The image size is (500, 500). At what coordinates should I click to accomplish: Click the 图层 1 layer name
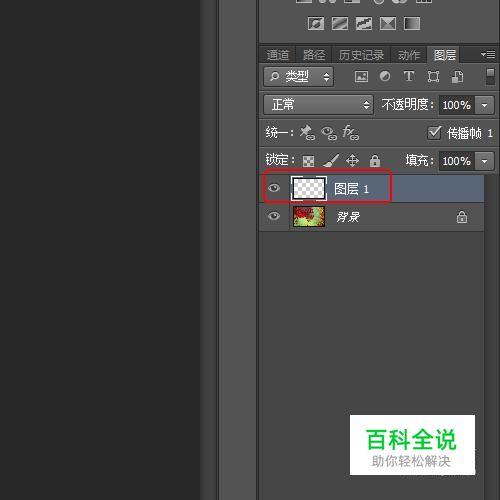(x=351, y=189)
